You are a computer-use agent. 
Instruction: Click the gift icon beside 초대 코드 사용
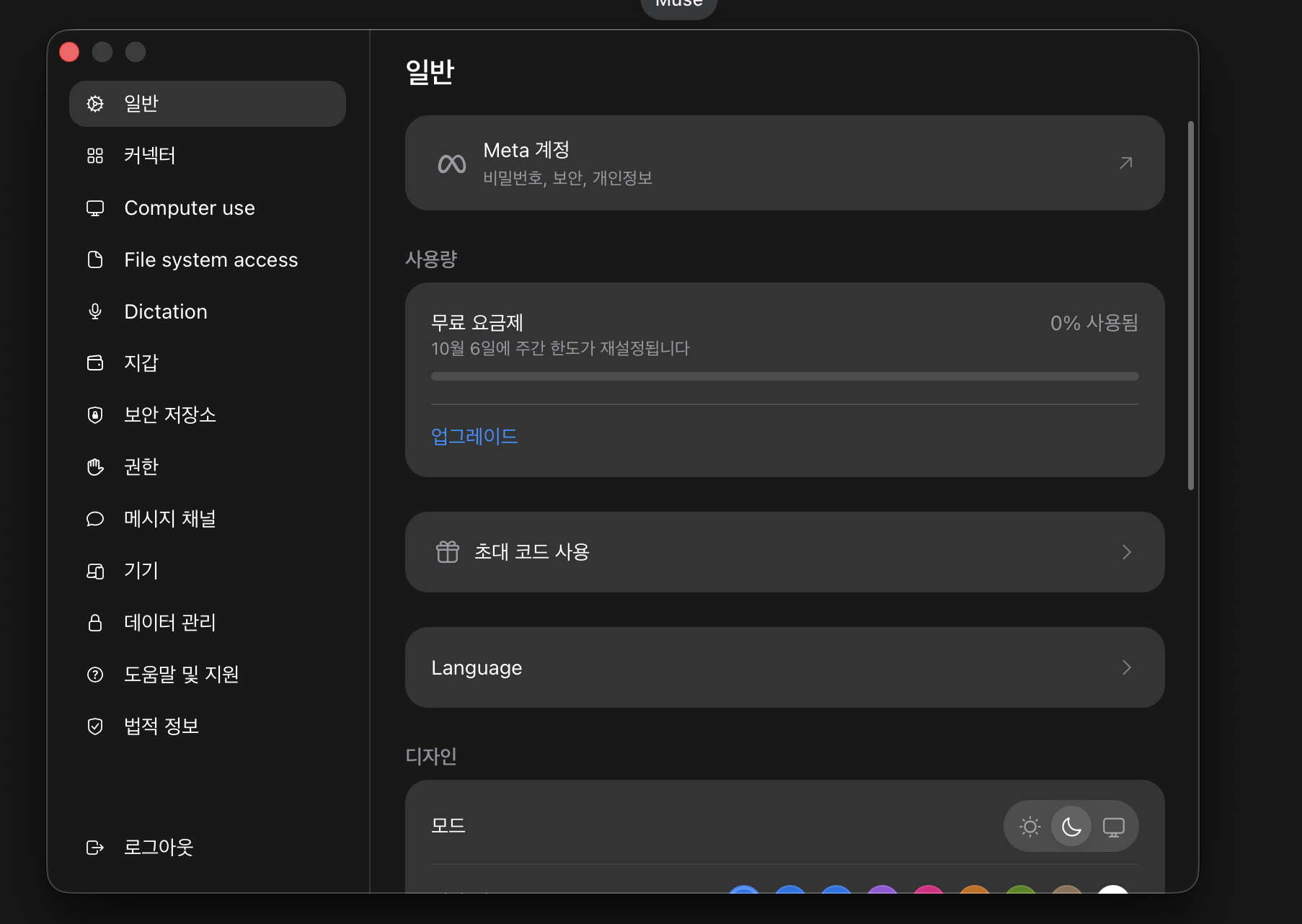[448, 552]
